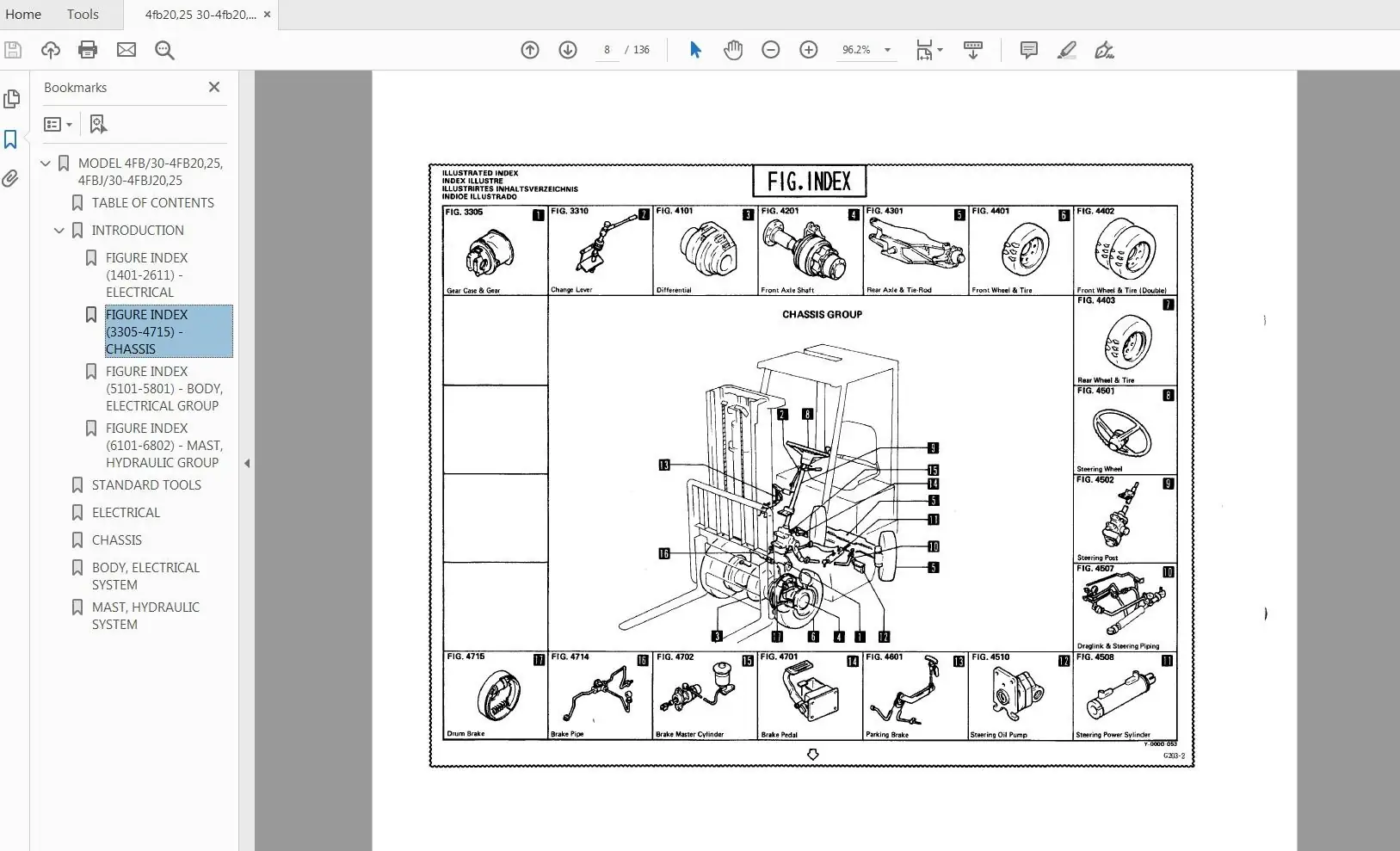Toggle the Attachments paperclip panel
This screenshot has height=851, width=1400.
11,179
